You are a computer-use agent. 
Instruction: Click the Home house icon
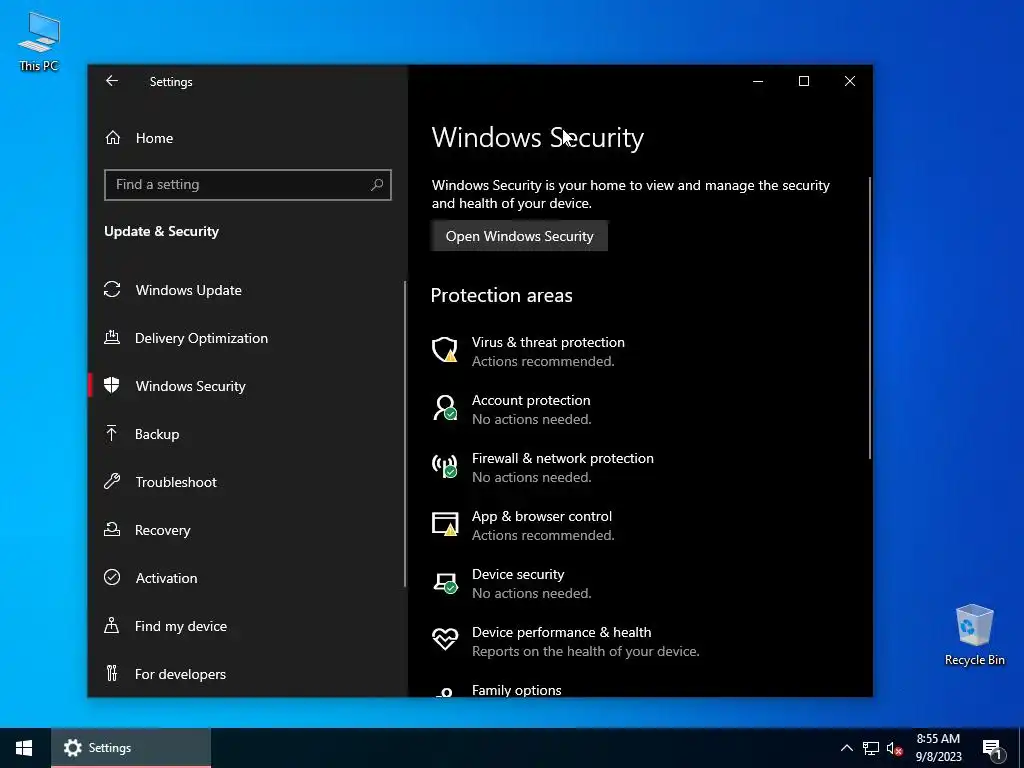(x=113, y=138)
